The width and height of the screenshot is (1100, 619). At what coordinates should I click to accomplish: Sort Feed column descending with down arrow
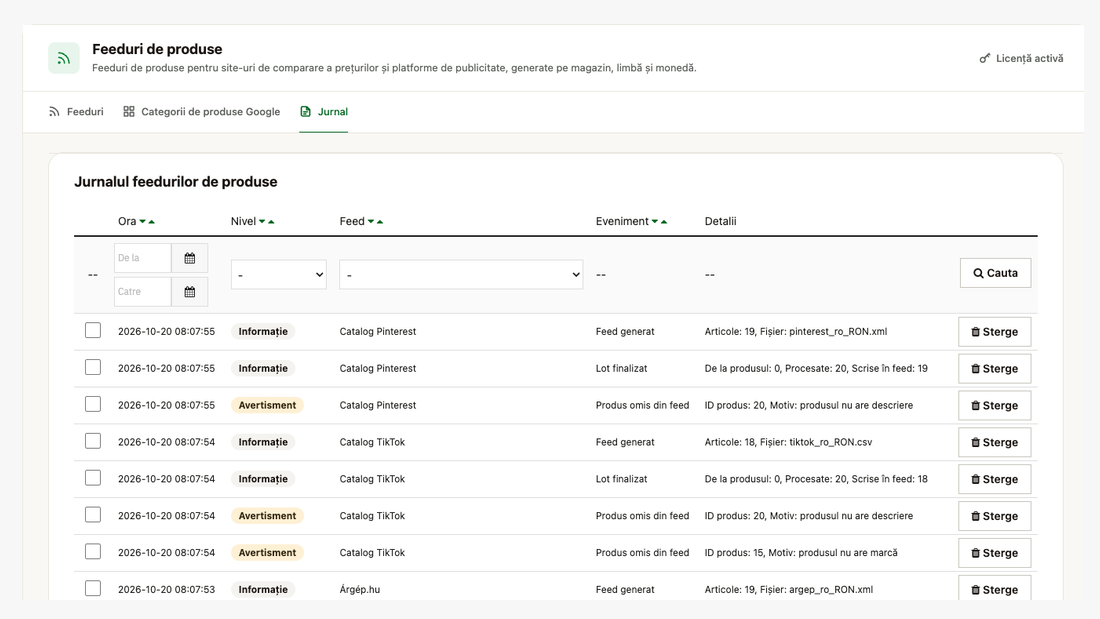point(371,222)
